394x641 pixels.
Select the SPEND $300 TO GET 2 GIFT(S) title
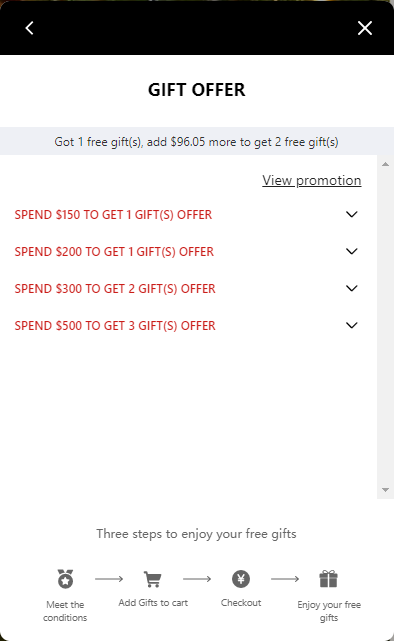point(115,289)
